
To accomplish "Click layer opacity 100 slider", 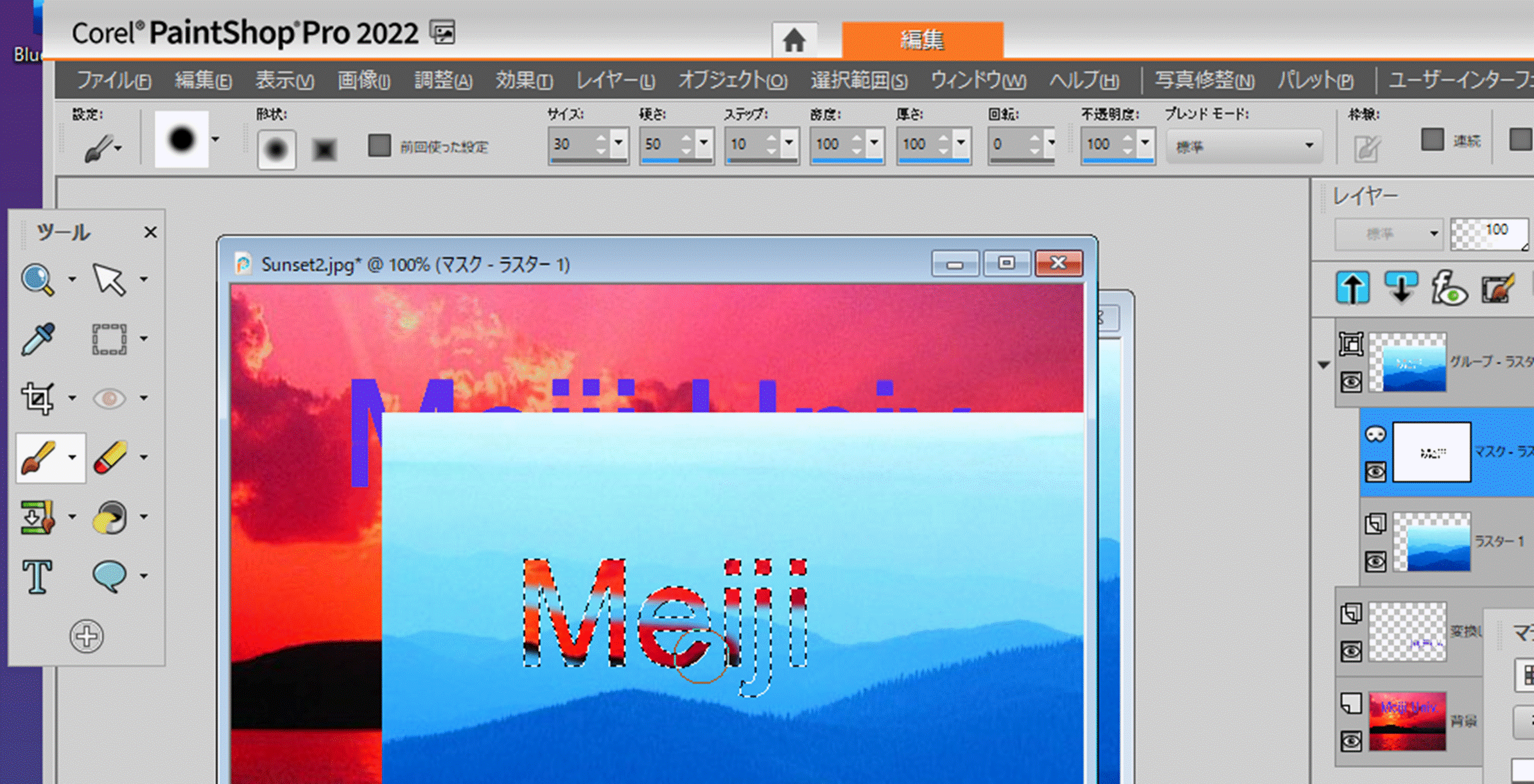I will pyautogui.click(x=1490, y=234).
